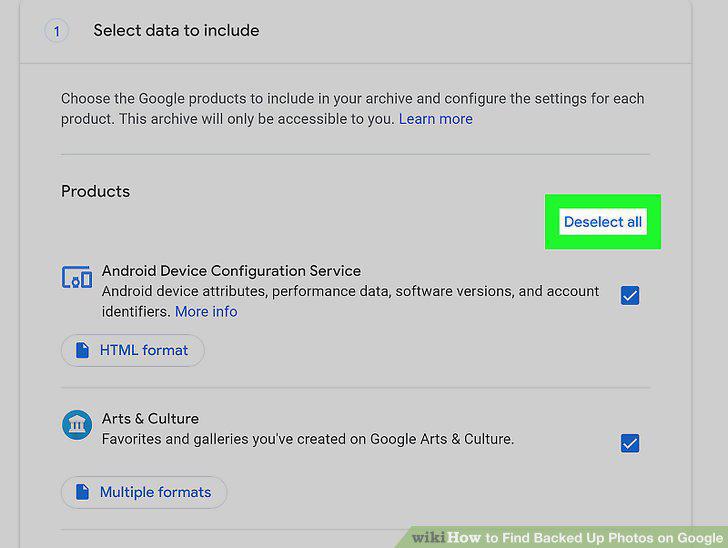The width and height of the screenshot is (728, 548).
Task: Open the Learn more link
Action: pyautogui.click(x=436, y=119)
